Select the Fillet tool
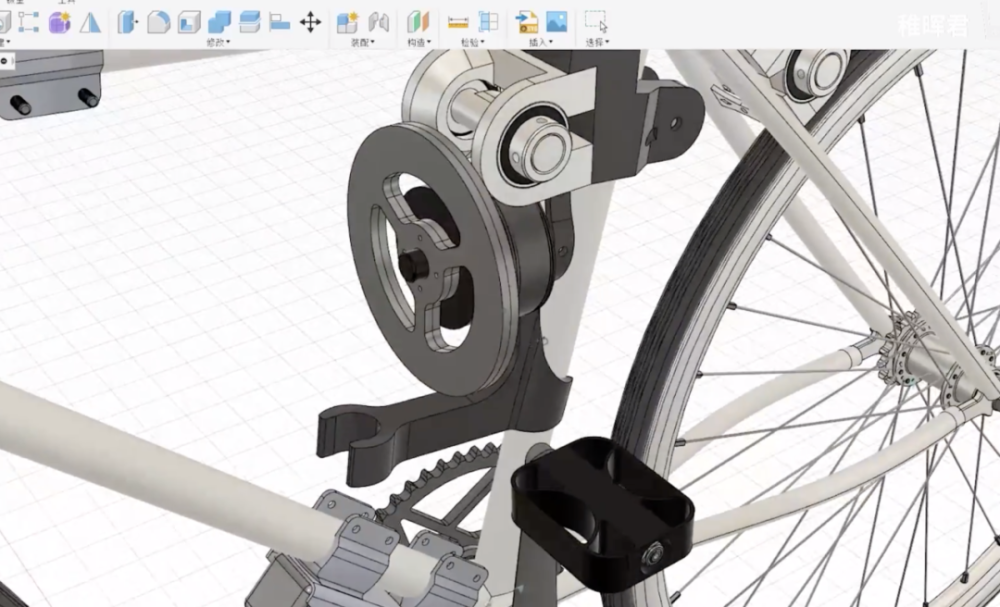The image size is (1000, 607). coord(158,22)
